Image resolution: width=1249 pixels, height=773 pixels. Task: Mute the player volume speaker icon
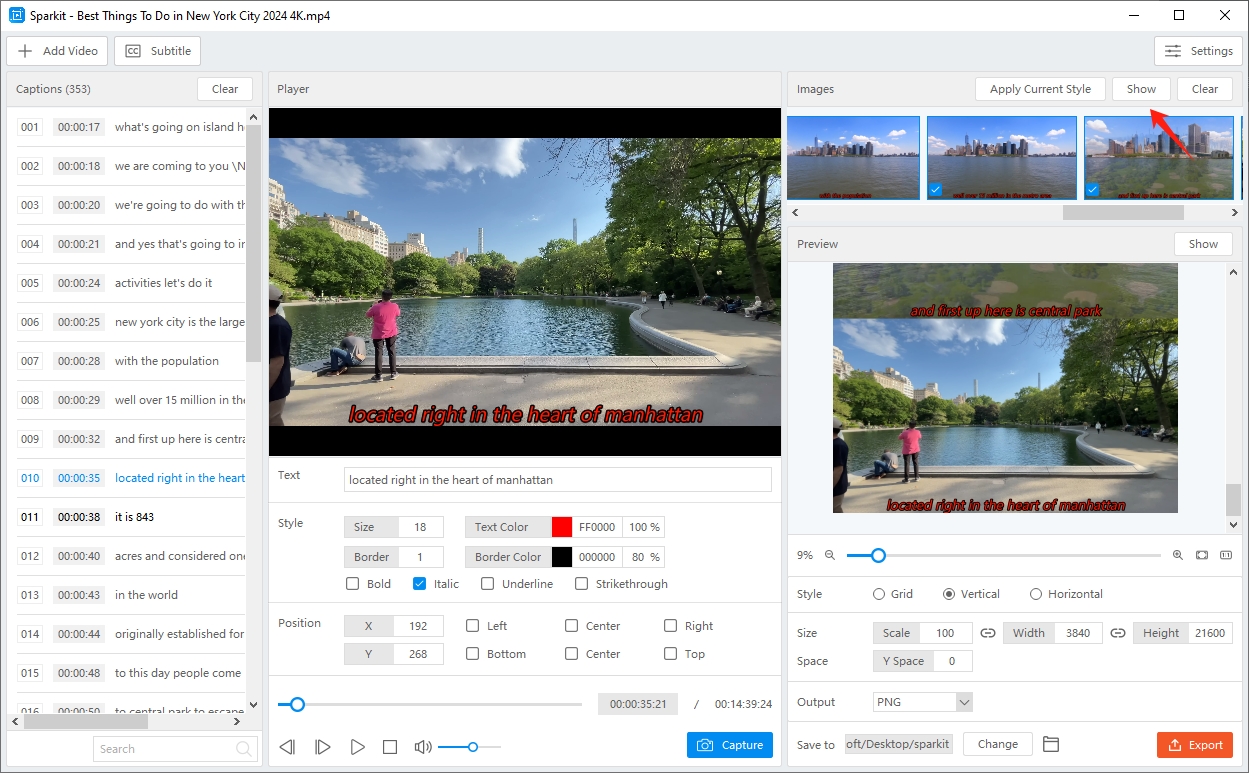tap(423, 747)
